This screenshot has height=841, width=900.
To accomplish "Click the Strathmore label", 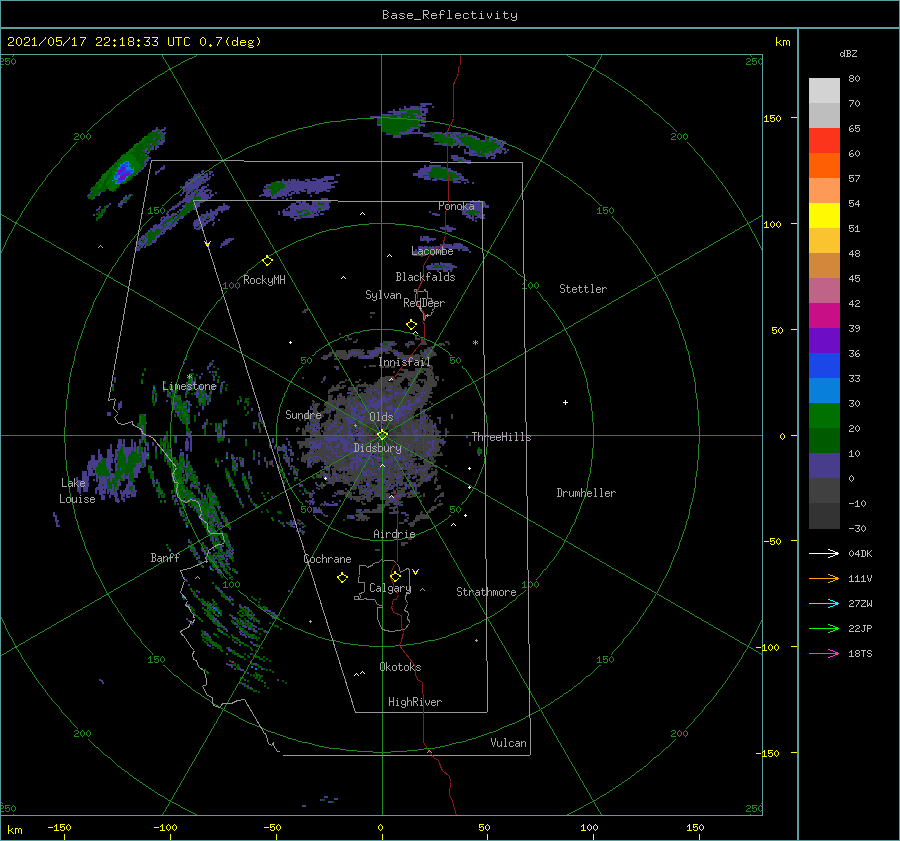I will point(486,592).
